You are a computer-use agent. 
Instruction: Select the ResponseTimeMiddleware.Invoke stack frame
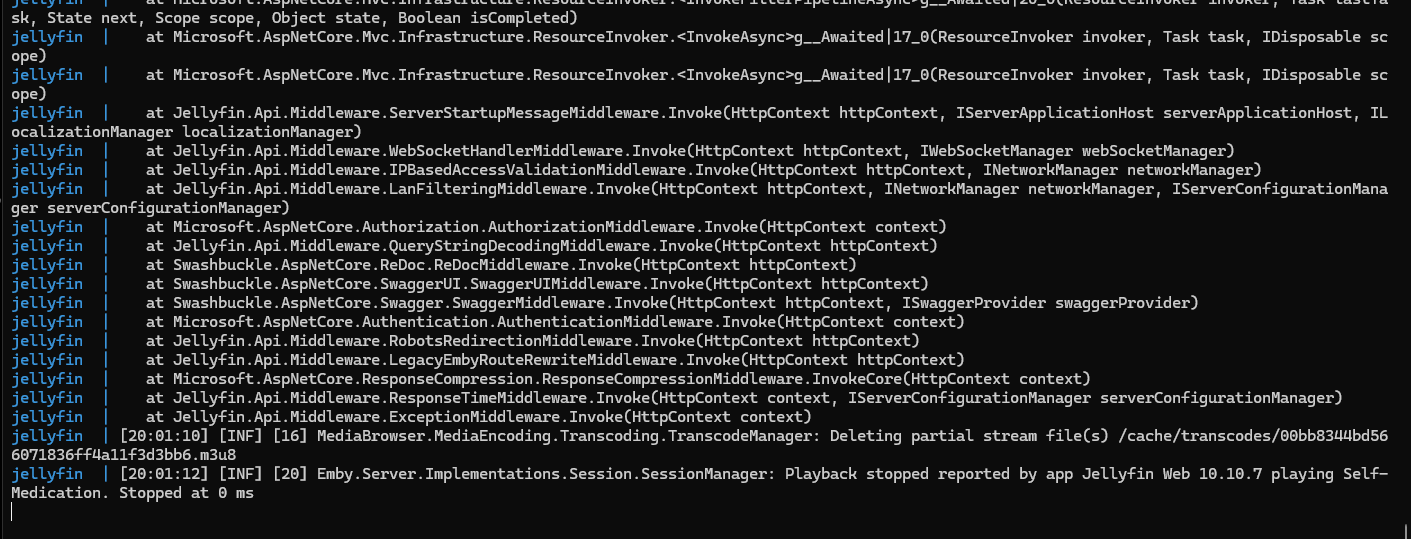coord(743,398)
